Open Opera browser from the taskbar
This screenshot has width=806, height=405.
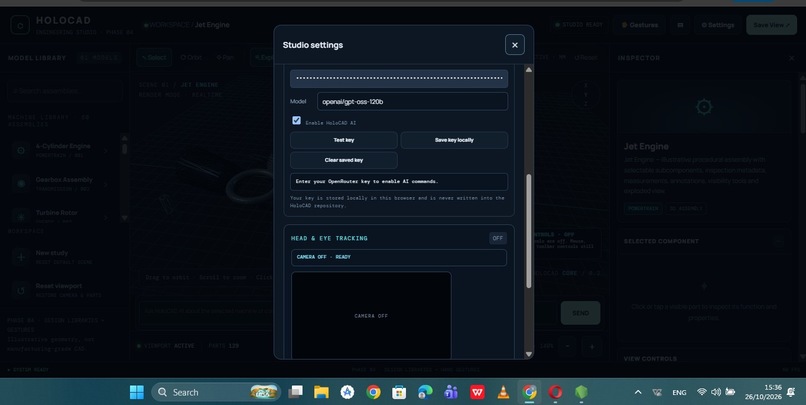[x=555, y=392]
